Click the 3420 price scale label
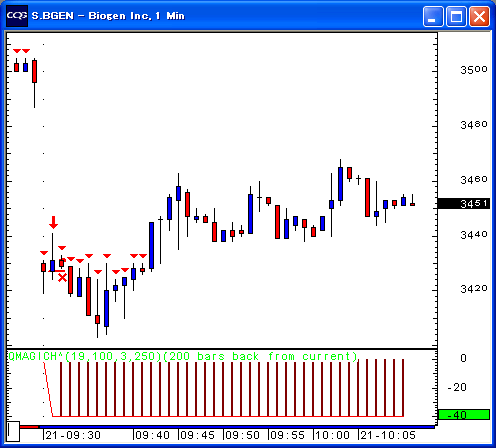 [474, 289]
